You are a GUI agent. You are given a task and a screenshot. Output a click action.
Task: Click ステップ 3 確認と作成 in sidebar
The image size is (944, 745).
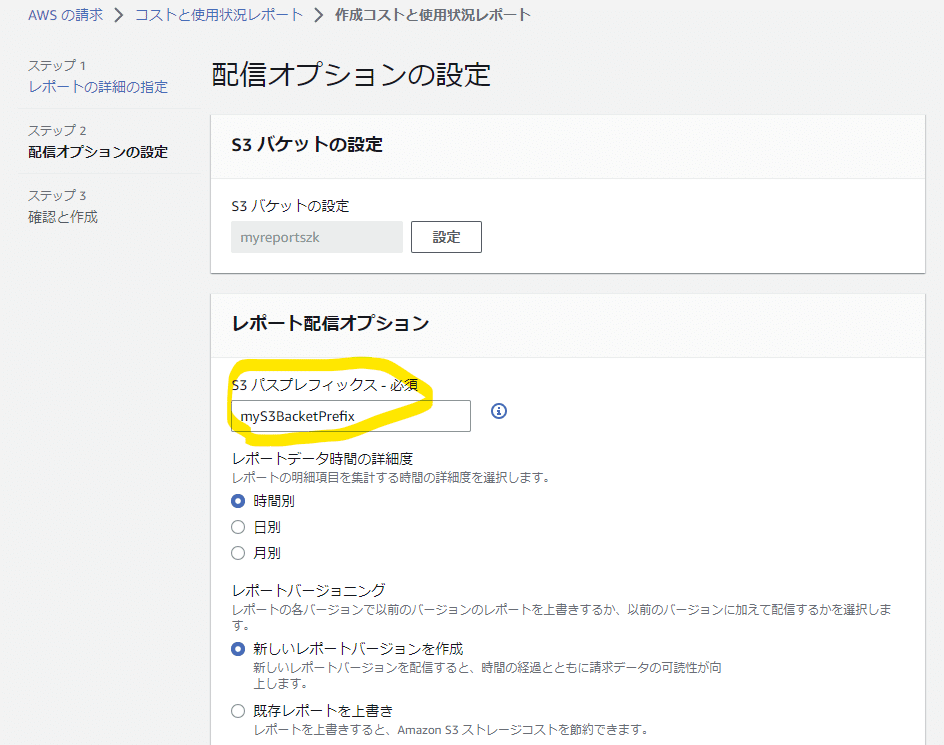(63, 207)
